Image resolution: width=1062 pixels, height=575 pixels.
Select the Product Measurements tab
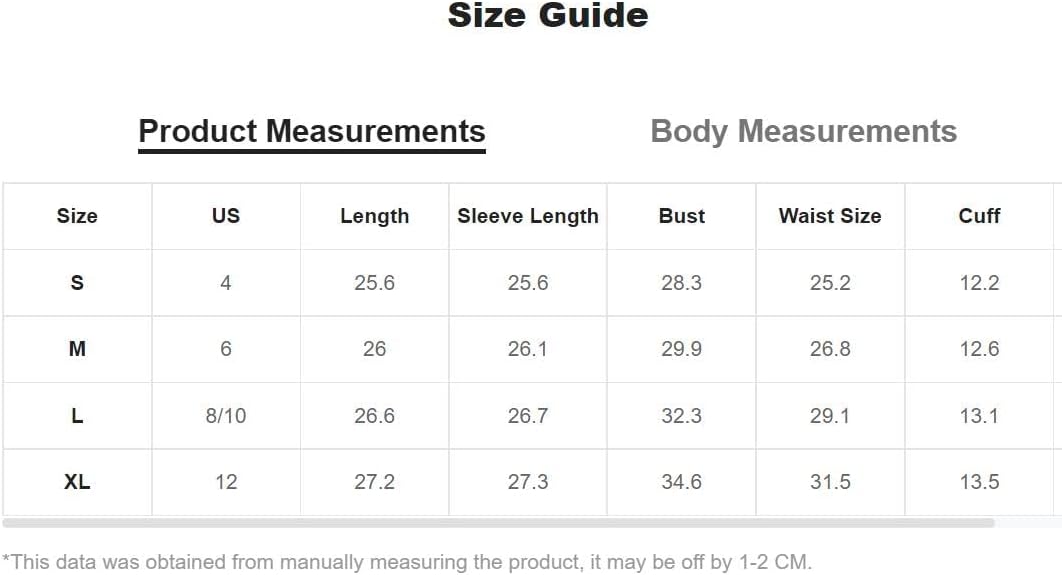click(x=312, y=131)
